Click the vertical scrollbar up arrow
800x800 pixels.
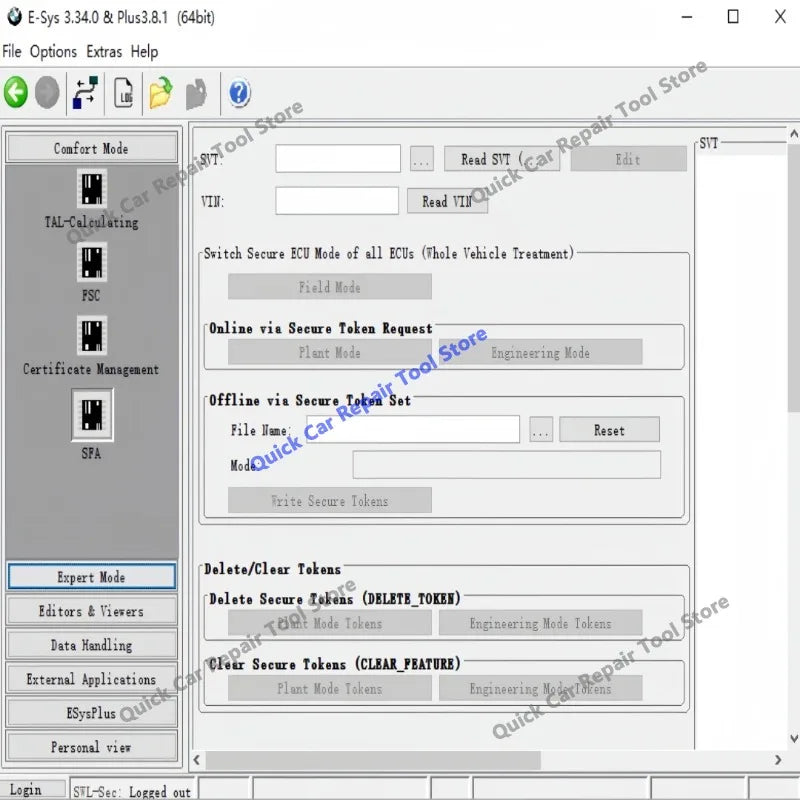coord(794,134)
